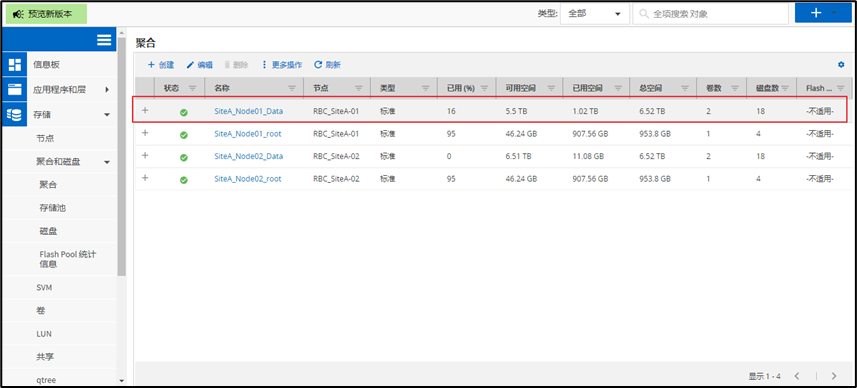The height and width of the screenshot is (388, 857).
Task: Collapse the 聚合和磁盘 tree section
Action: (107, 162)
